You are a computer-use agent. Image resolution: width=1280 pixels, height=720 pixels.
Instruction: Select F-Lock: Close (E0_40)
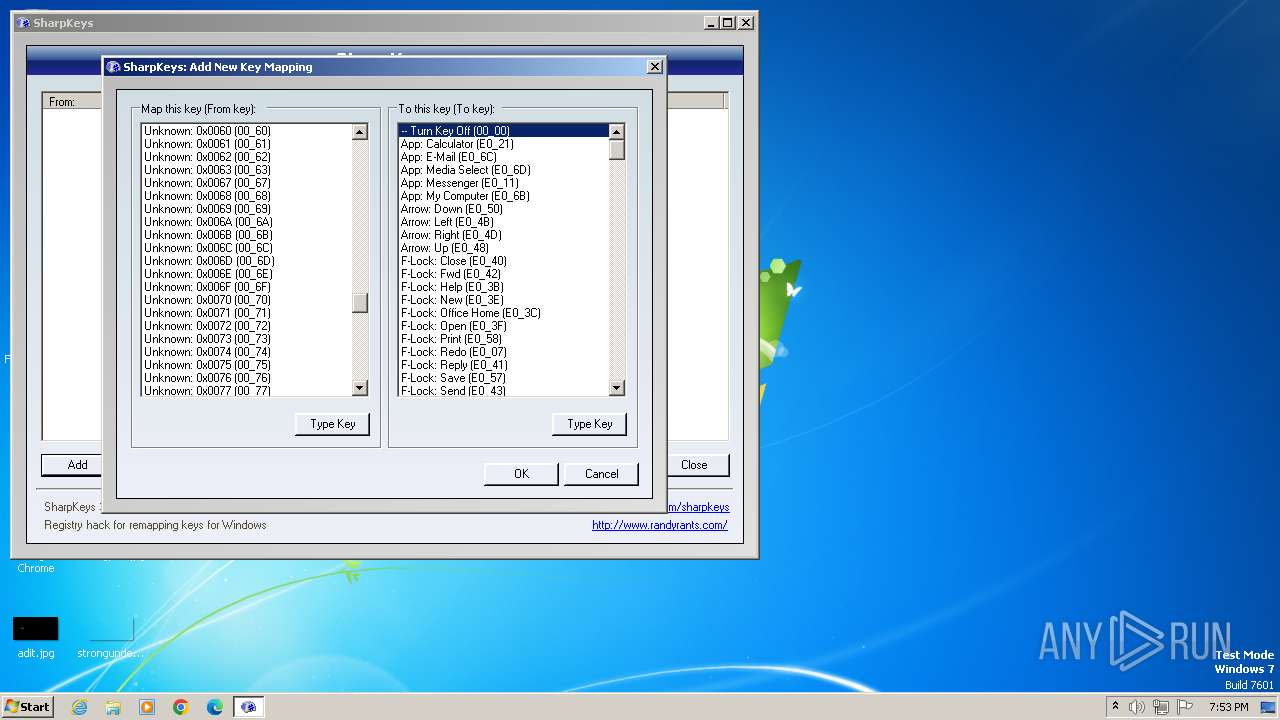(x=503, y=261)
